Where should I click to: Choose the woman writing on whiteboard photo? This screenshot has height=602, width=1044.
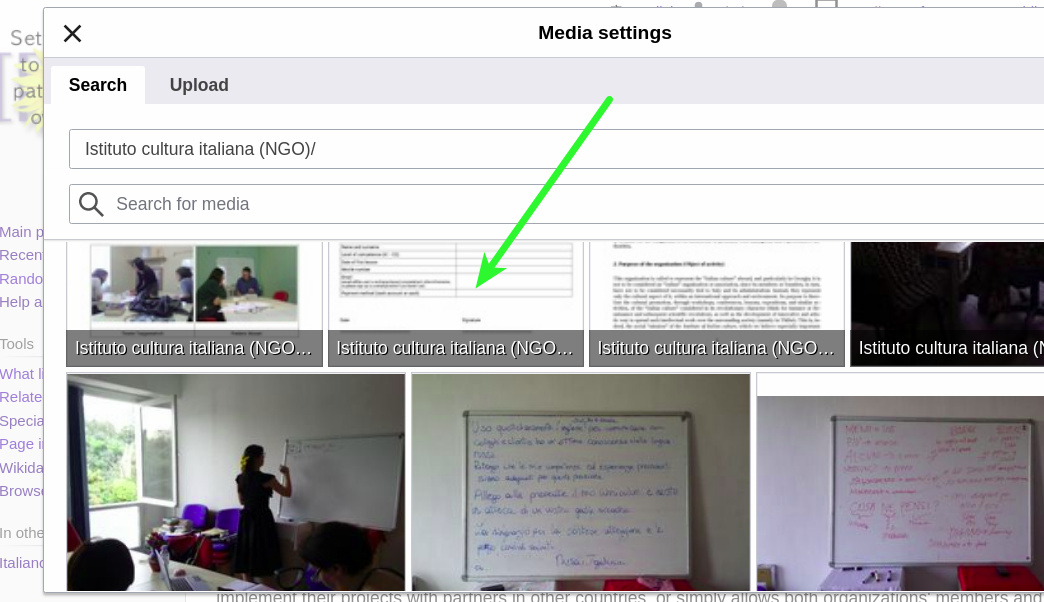point(236,482)
